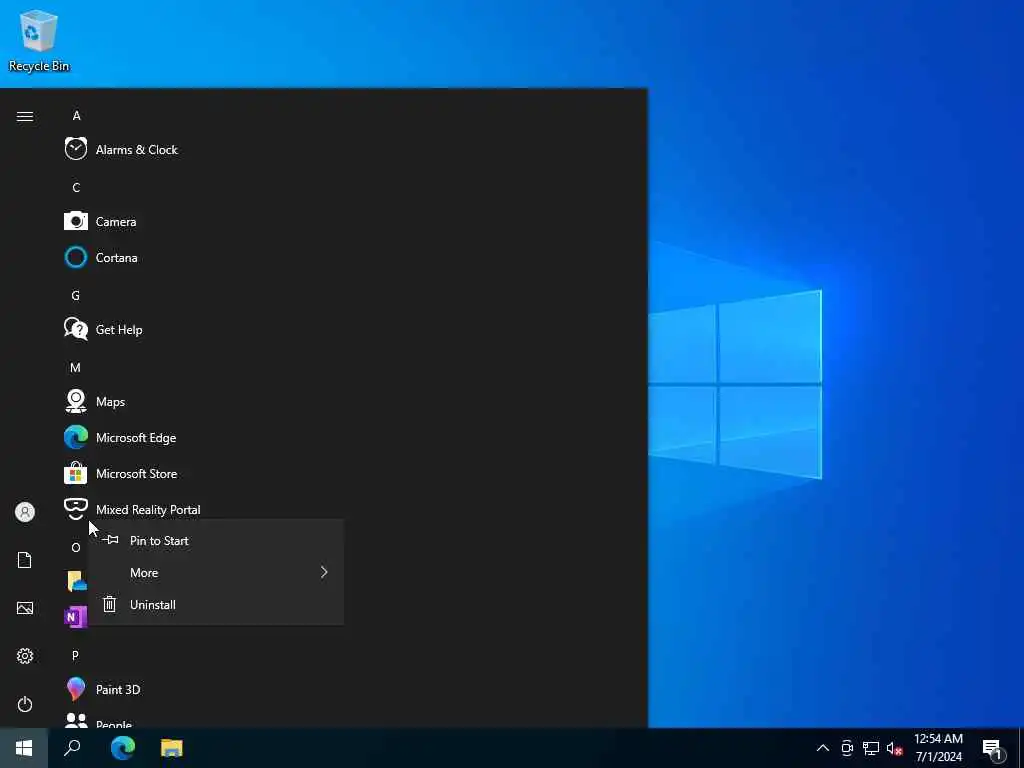The image size is (1024, 768).
Task: Open the OneNote app icon
Action: click(x=75, y=616)
